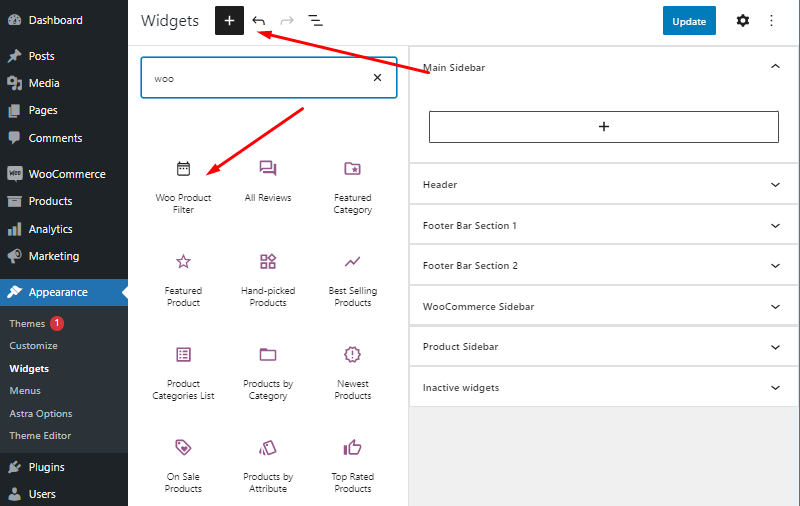Open the options three-dot menu

coord(771,20)
